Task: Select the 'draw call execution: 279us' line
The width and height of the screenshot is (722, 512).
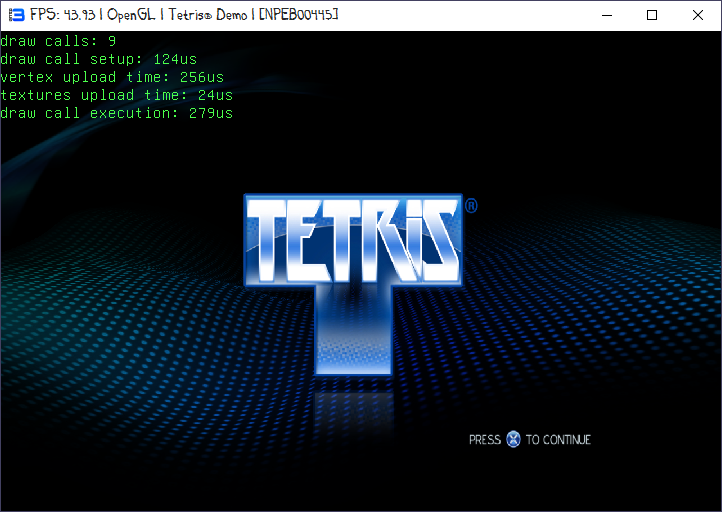Action: tap(116, 113)
